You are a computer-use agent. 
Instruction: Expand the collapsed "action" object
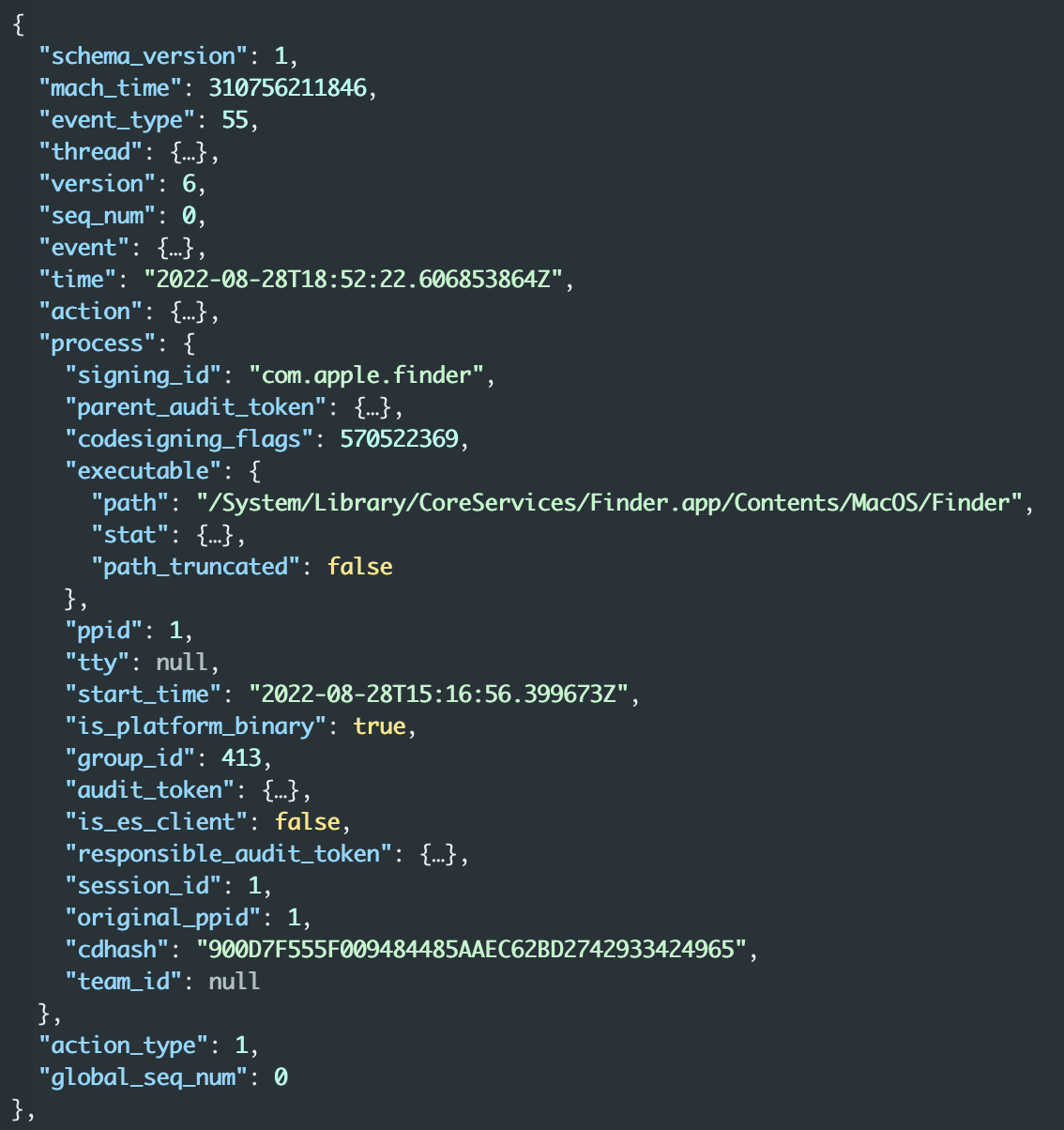[x=190, y=312]
